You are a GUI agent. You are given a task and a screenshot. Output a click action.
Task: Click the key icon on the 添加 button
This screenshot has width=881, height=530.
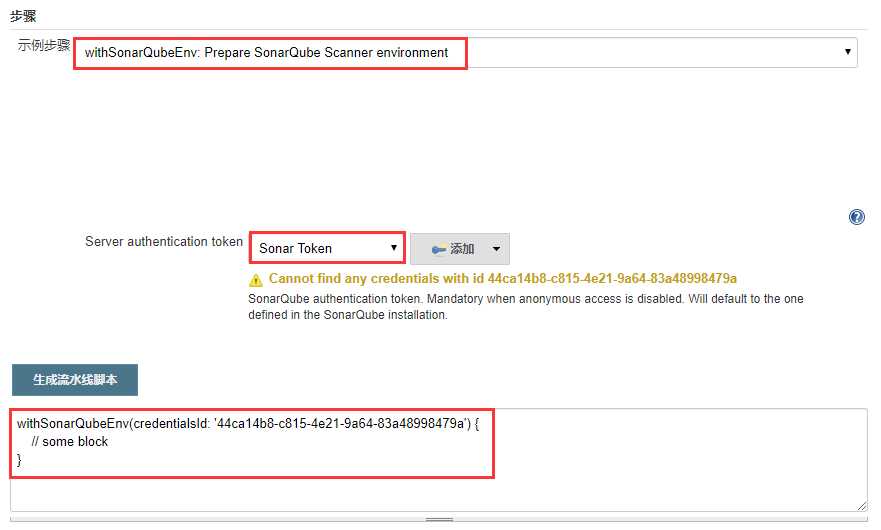(439, 249)
